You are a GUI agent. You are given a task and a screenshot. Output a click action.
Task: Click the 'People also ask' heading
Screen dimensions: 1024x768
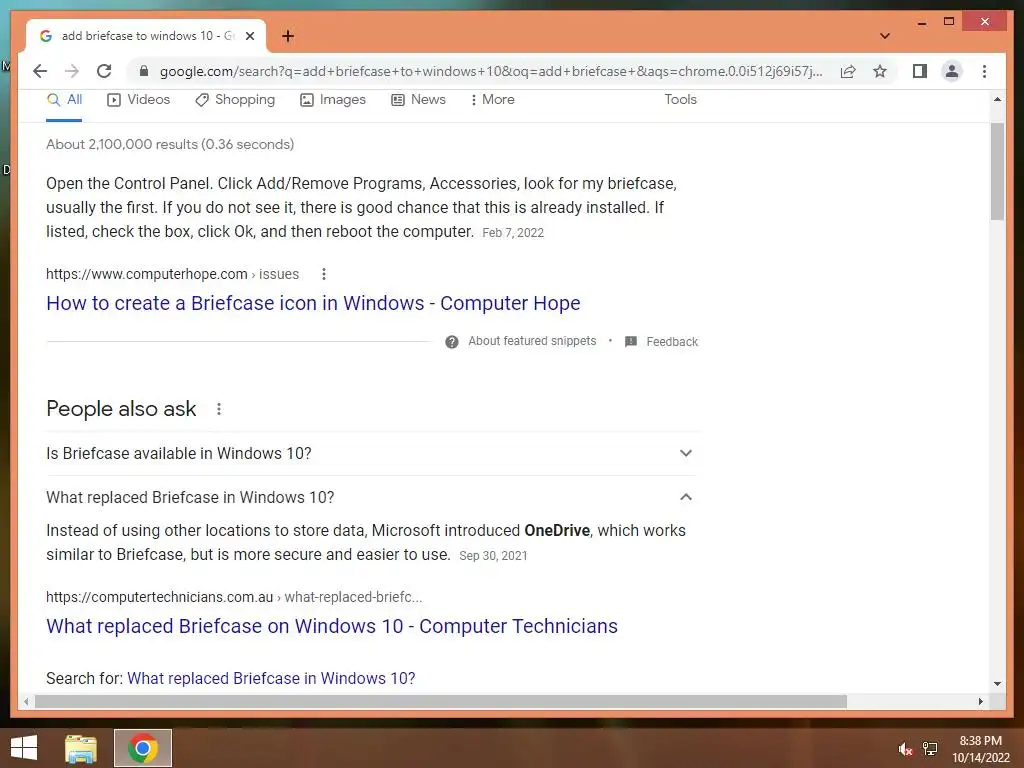point(121,409)
